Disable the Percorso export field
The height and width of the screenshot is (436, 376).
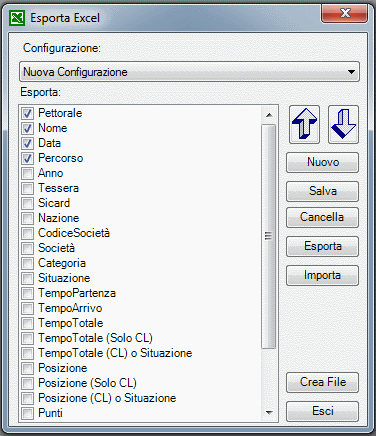[27, 158]
